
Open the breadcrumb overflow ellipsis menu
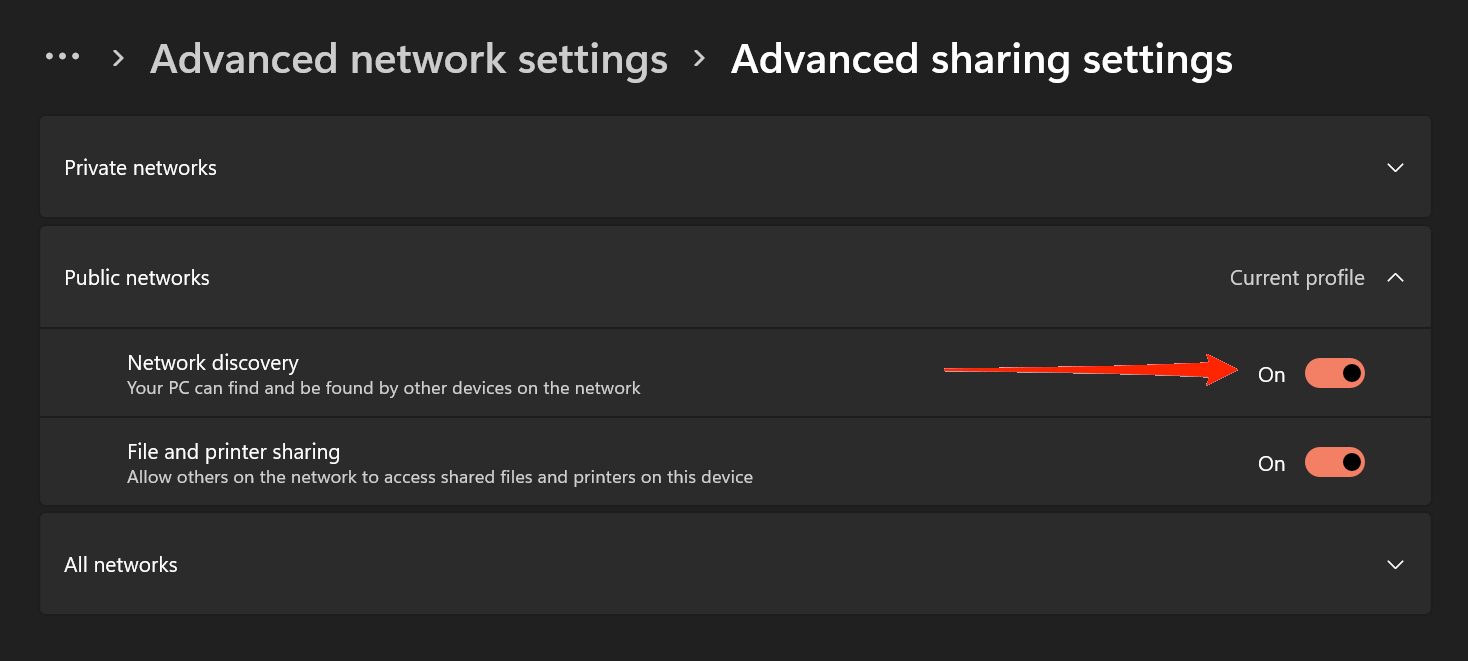63,55
